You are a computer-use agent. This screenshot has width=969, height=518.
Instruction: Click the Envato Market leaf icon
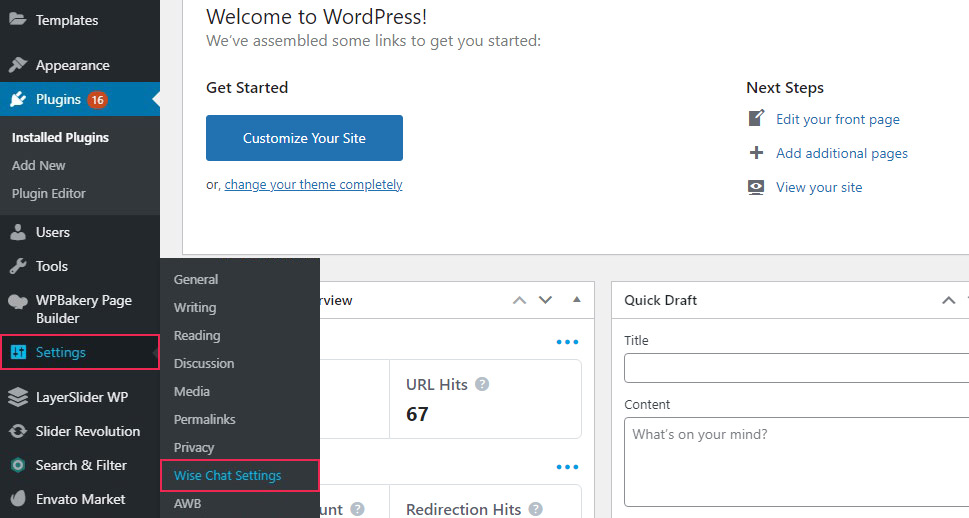pyautogui.click(x=18, y=499)
